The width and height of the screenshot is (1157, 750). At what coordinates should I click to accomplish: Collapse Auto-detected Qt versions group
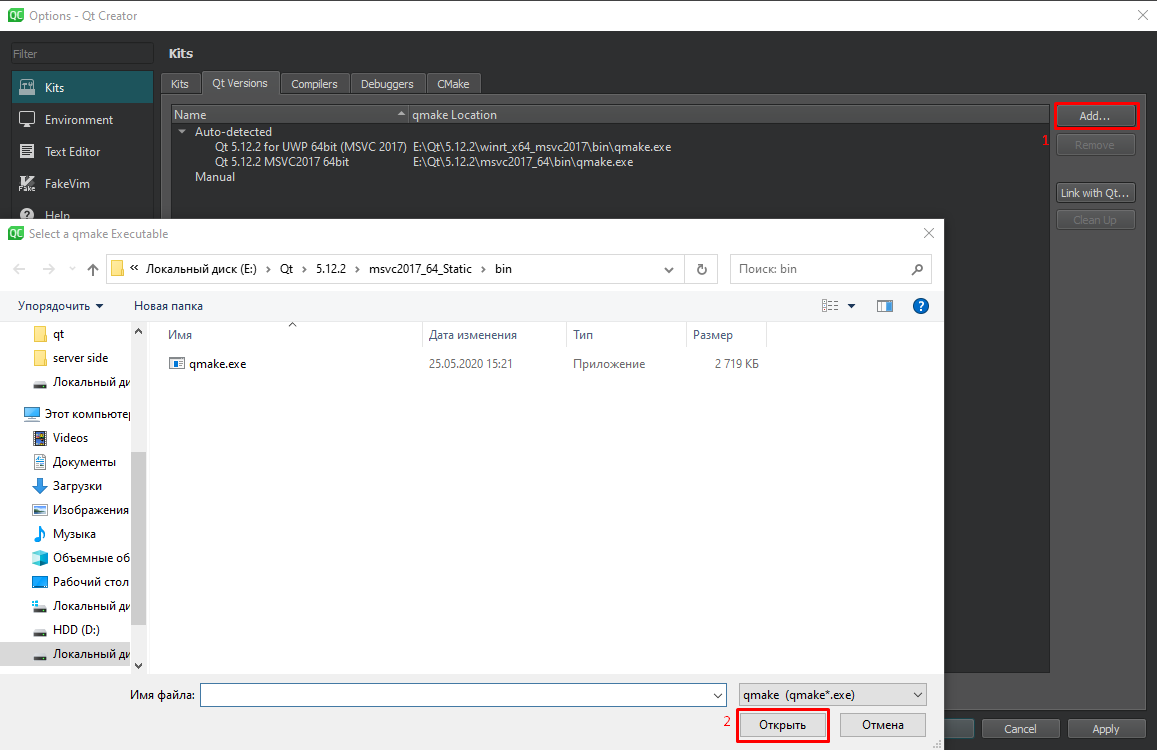pos(182,131)
